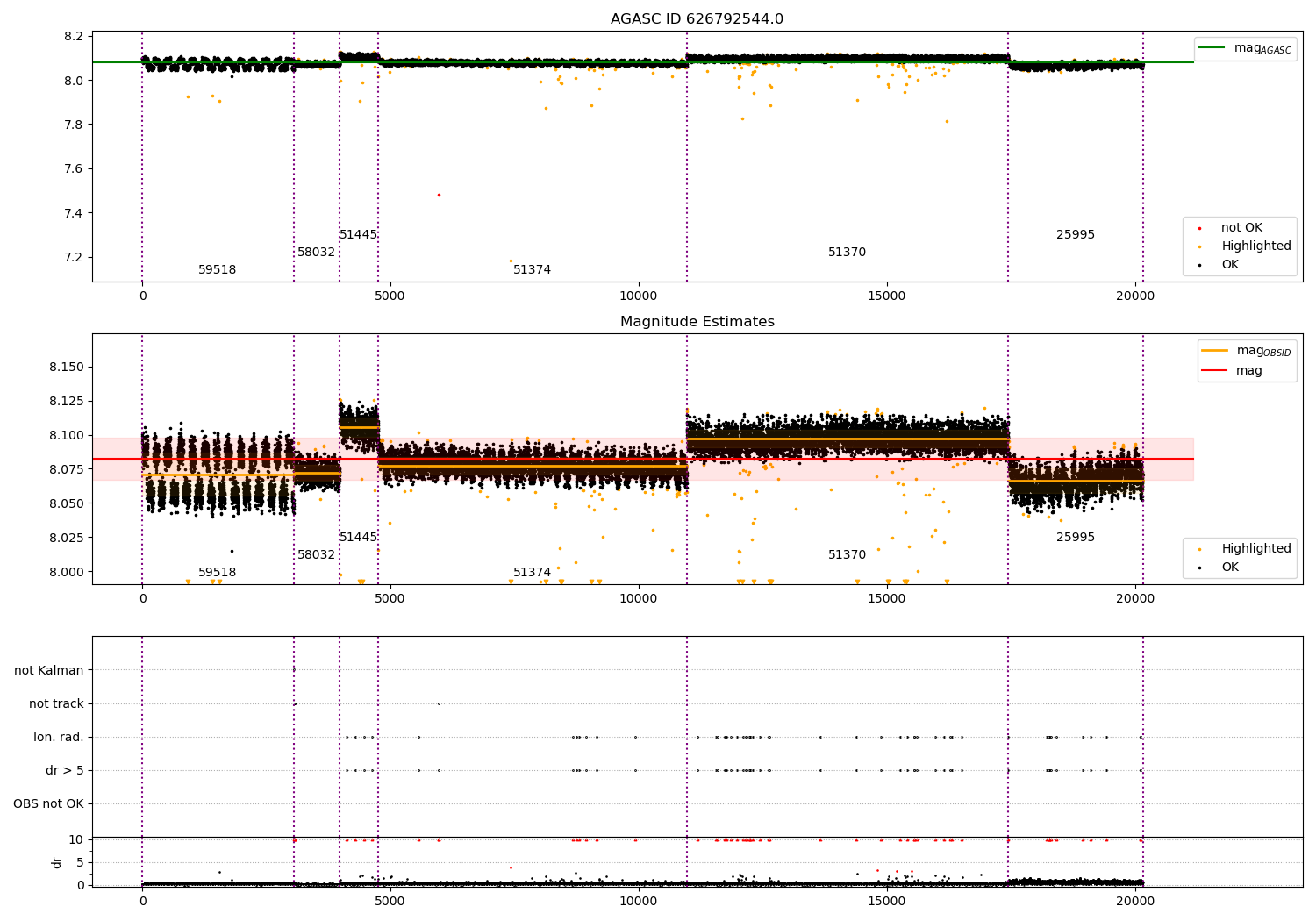Viewport: 1316px width, 921px height.
Task: Click the rotated "dr" axis label
Action: tap(57, 862)
